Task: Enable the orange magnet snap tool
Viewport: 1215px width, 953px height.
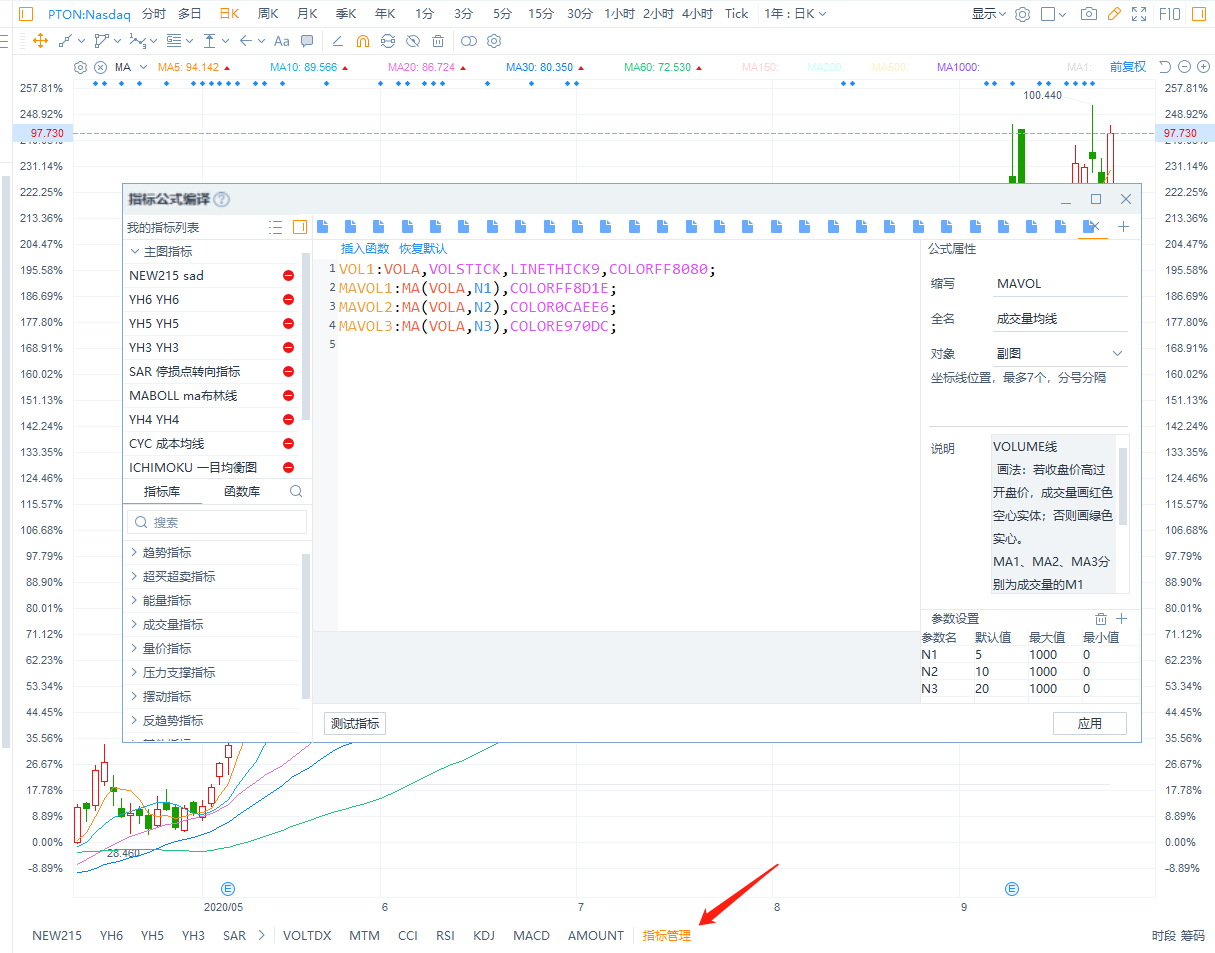Action: point(362,41)
